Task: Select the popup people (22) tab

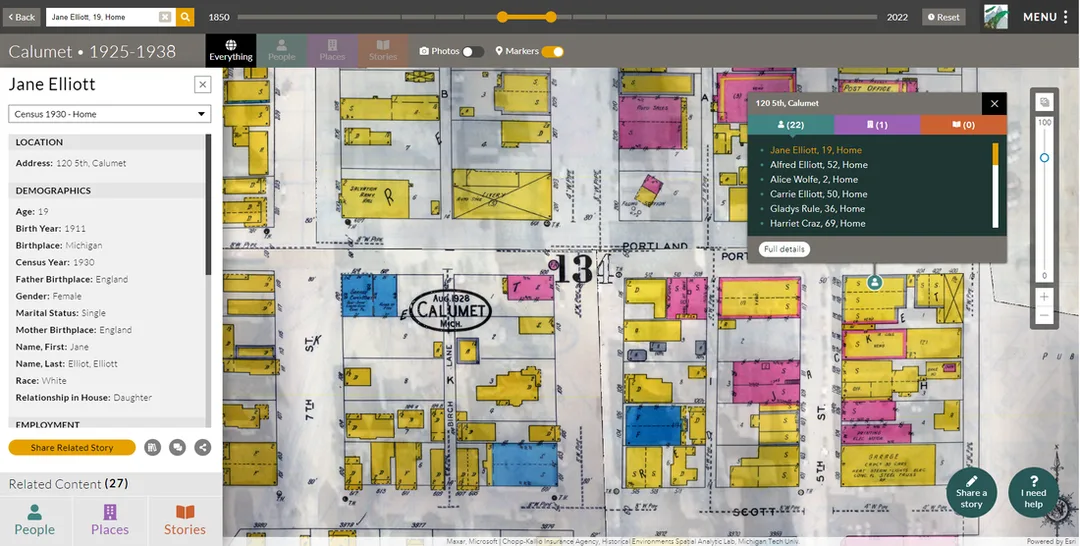Action: click(x=791, y=125)
